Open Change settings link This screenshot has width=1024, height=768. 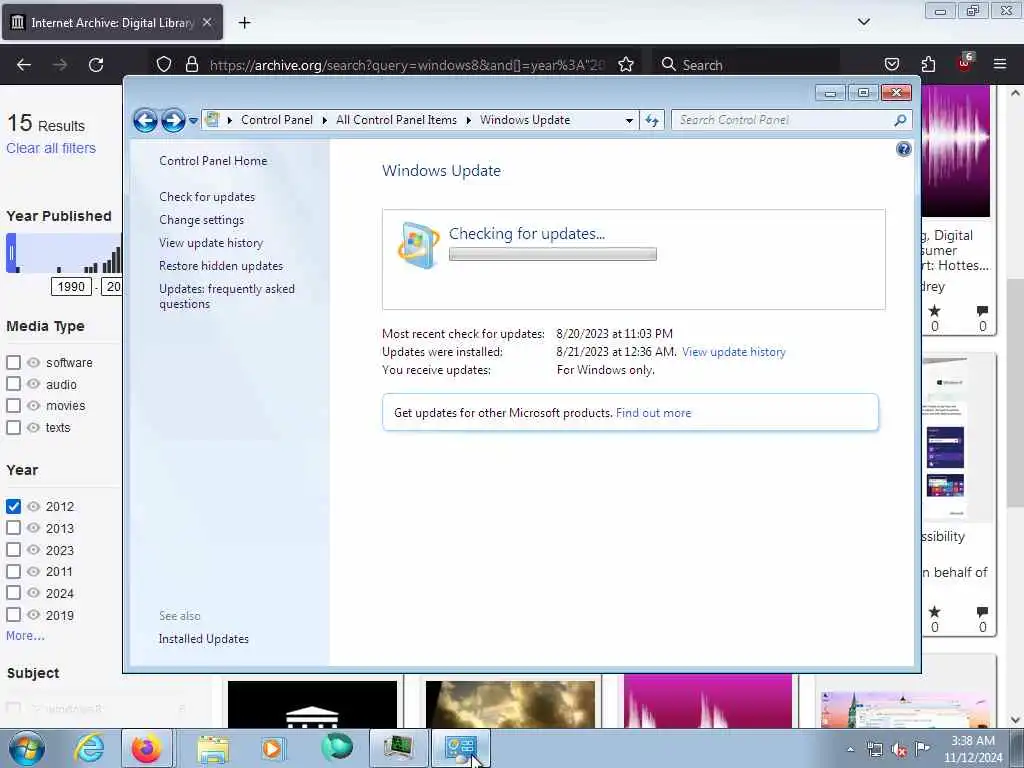tap(202, 220)
